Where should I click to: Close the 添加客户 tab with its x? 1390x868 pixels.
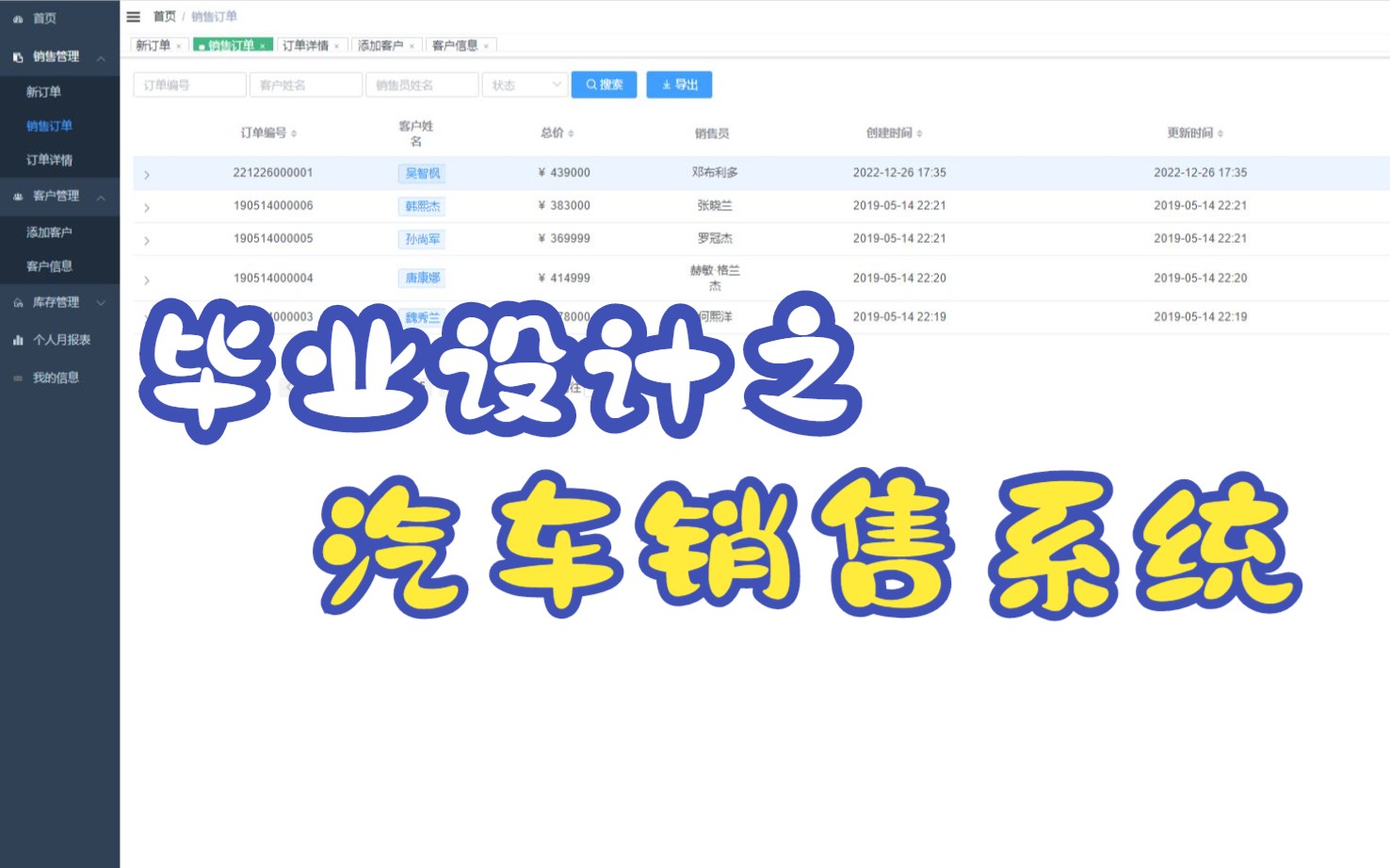[412, 46]
